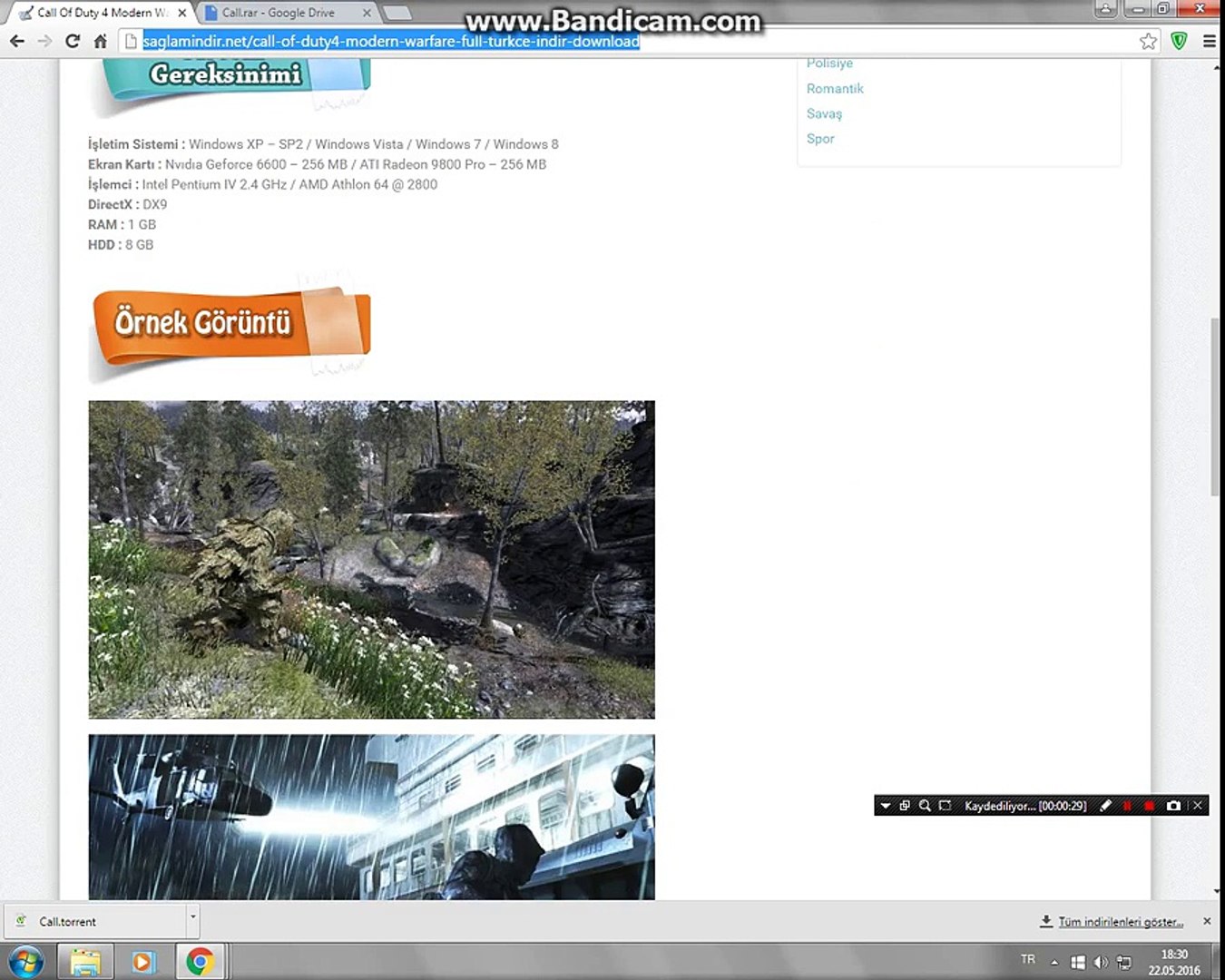The image size is (1225, 980).
Task: Click the 'Ekran Kartı' requirement line
Action: point(317,164)
